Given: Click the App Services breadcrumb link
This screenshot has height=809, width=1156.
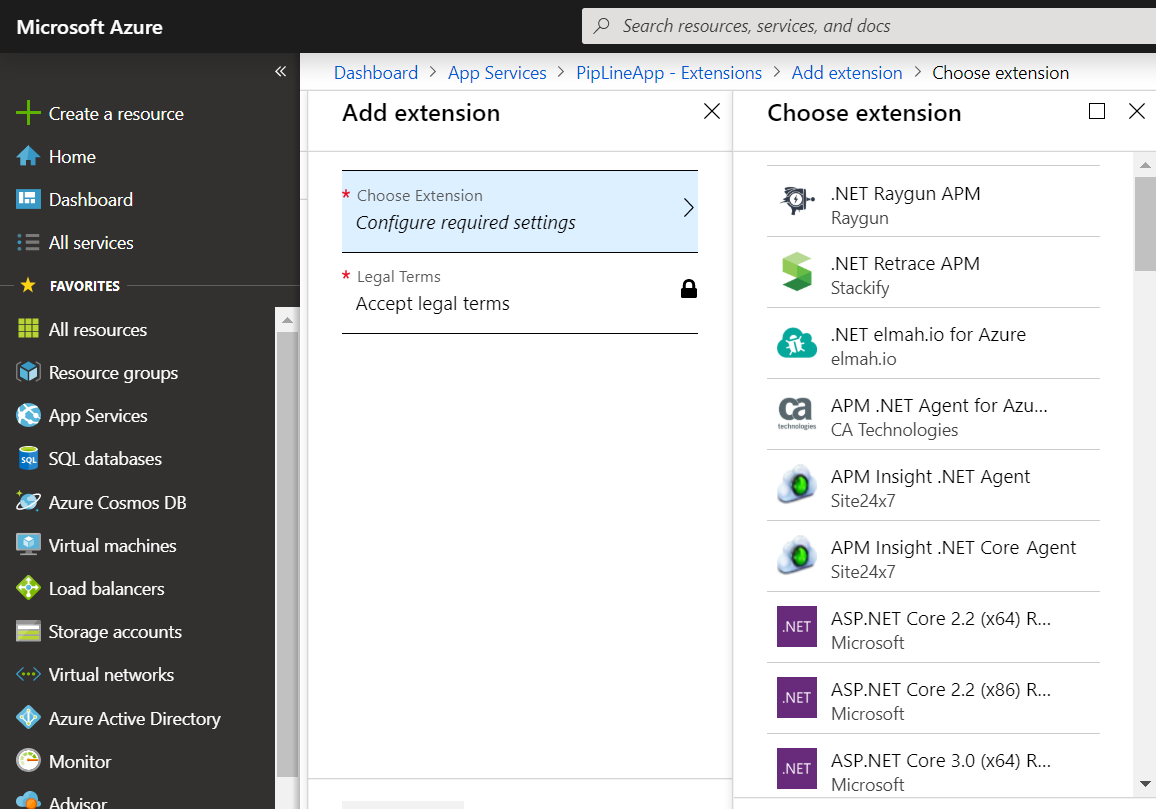Looking at the screenshot, I should (x=497, y=73).
